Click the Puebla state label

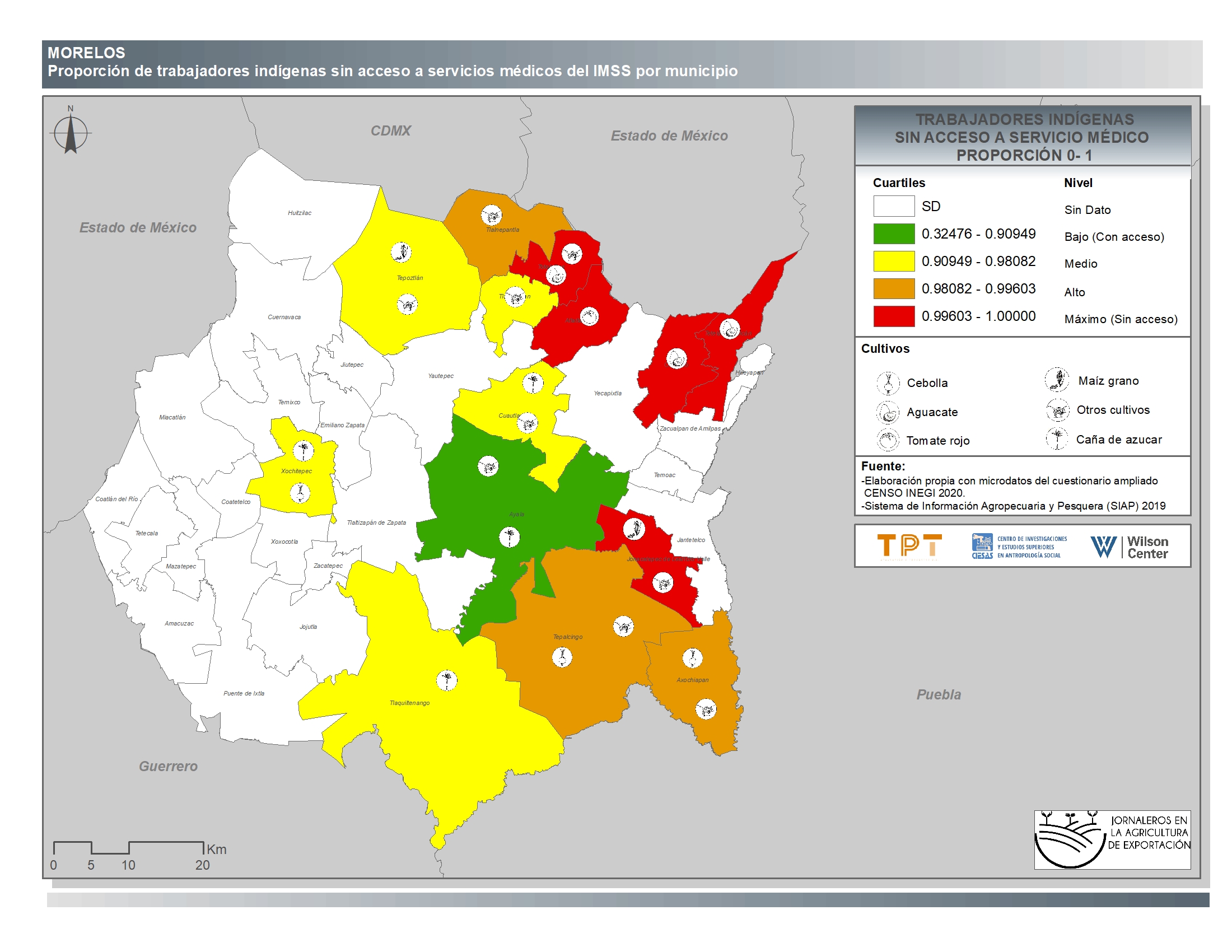pyautogui.click(x=938, y=694)
